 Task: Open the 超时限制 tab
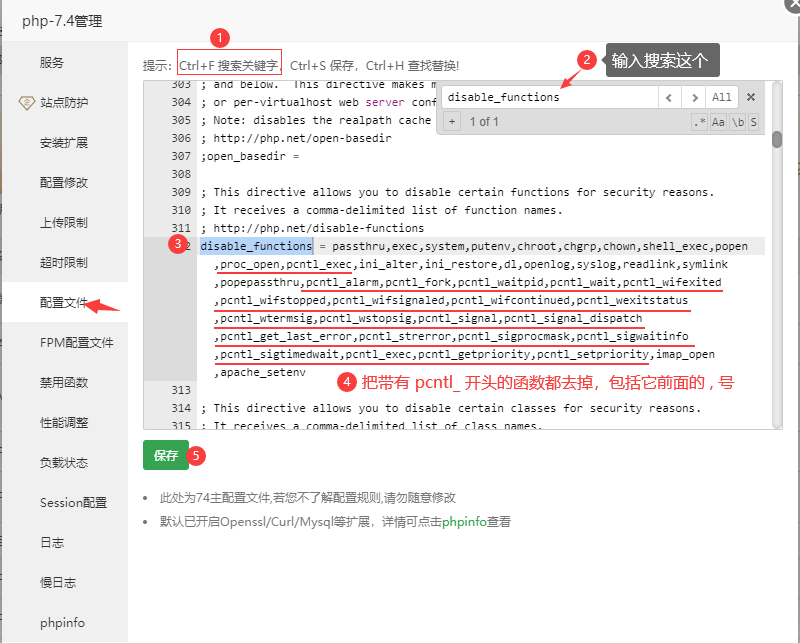[64, 262]
